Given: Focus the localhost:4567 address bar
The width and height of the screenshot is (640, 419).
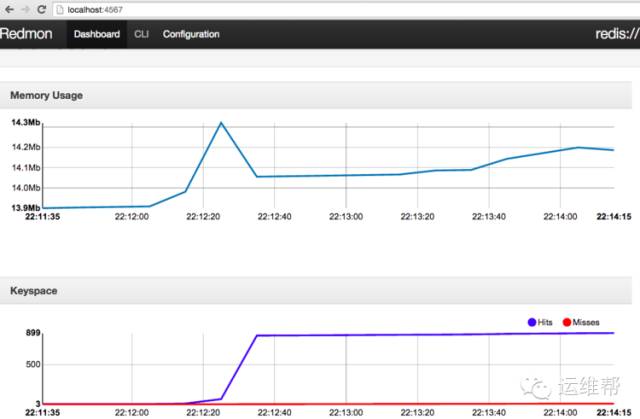Looking at the screenshot, I should (346, 10).
